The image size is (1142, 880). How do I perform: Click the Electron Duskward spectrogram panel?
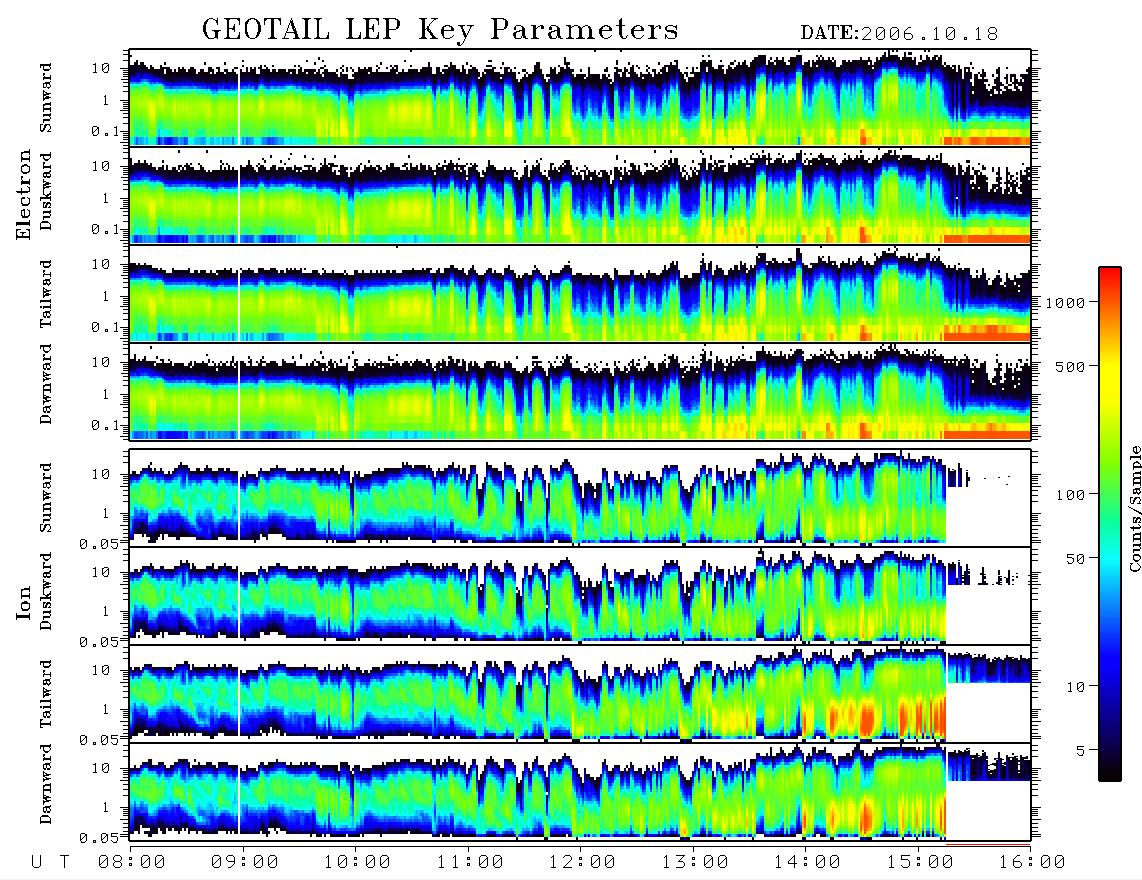(x=580, y=195)
